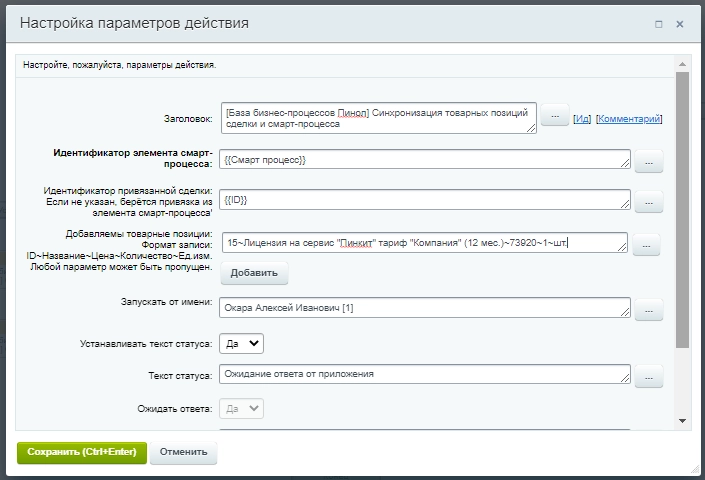Focus the {{Смарт процесс}} input field

pyautogui.click(x=425, y=160)
